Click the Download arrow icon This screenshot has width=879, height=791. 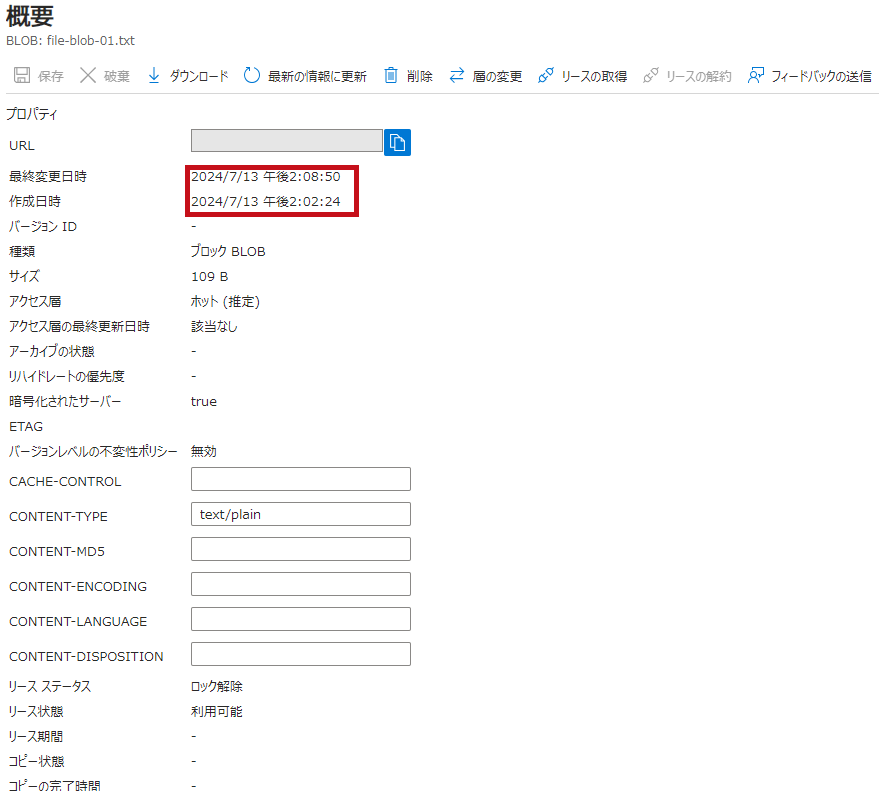tap(154, 75)
